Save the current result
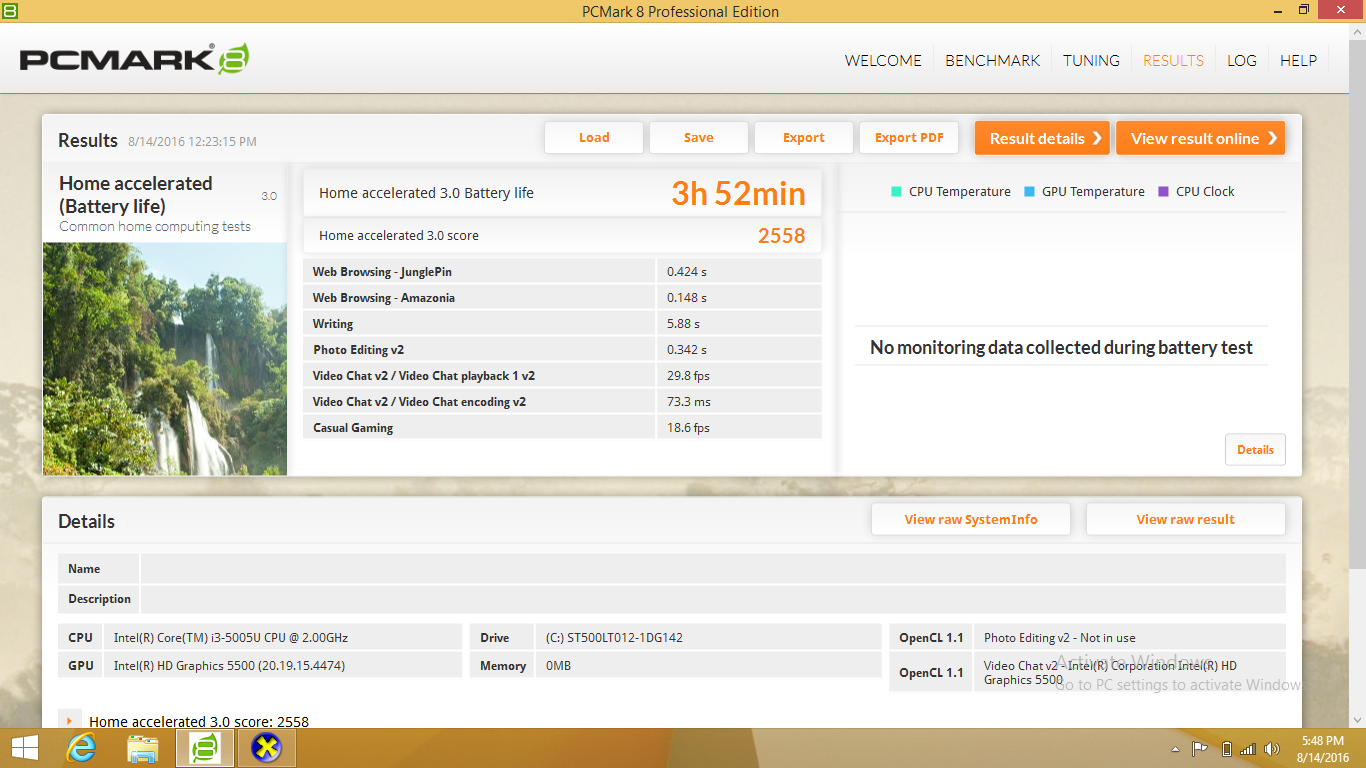 point(699,138)
